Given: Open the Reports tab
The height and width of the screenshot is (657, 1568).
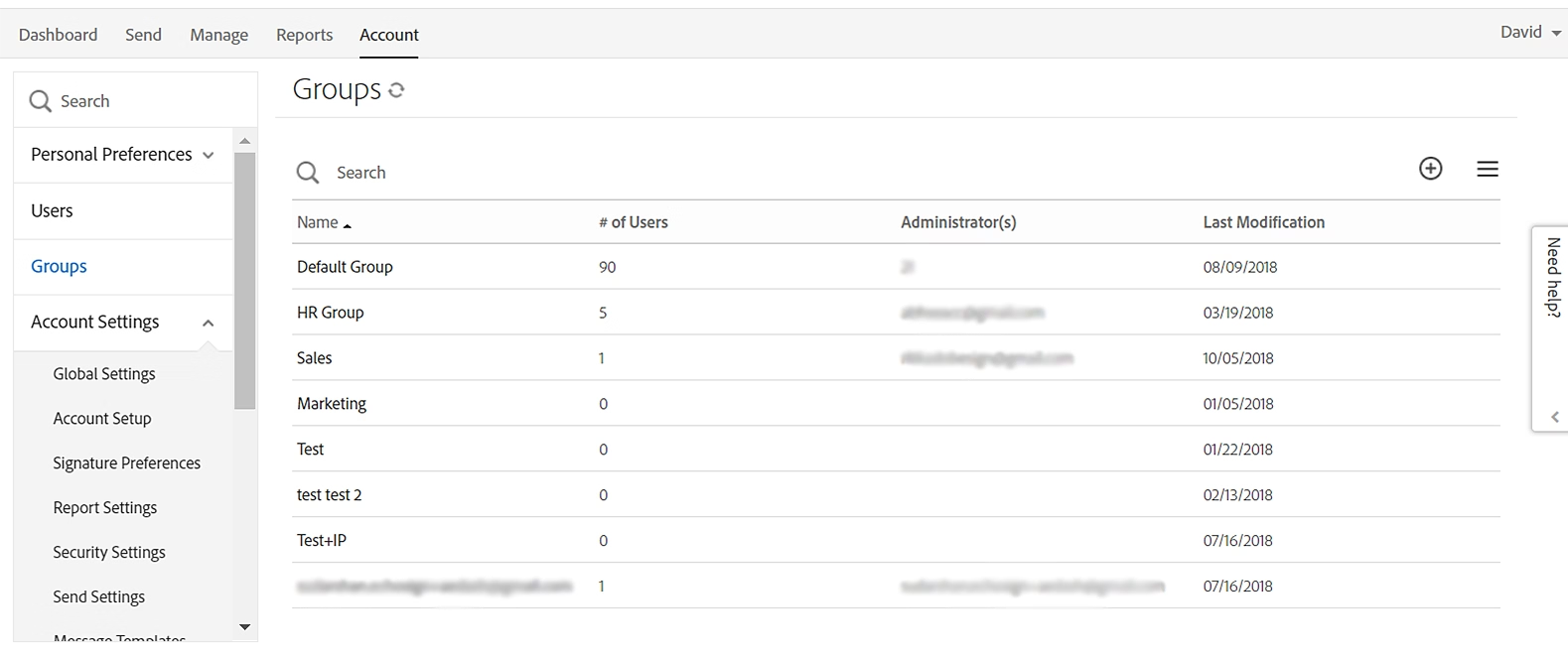Looking at the screenshot, I should point(304,35).
